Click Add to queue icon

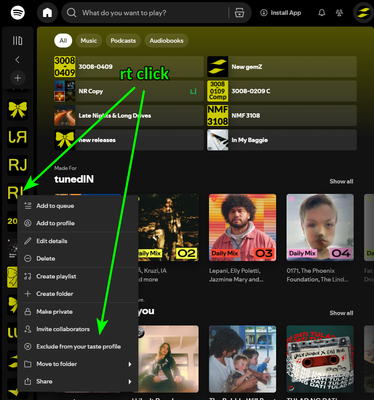[x=28, y=206]
